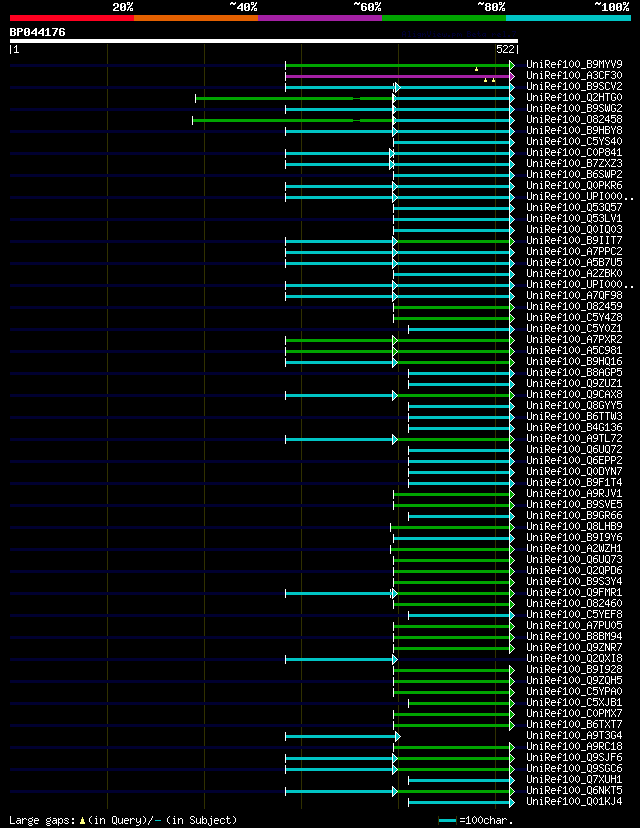Select the UniRef100_B9SVE5 label
The width and height of the screenshot is (640, 828).
tap(574, 505)
